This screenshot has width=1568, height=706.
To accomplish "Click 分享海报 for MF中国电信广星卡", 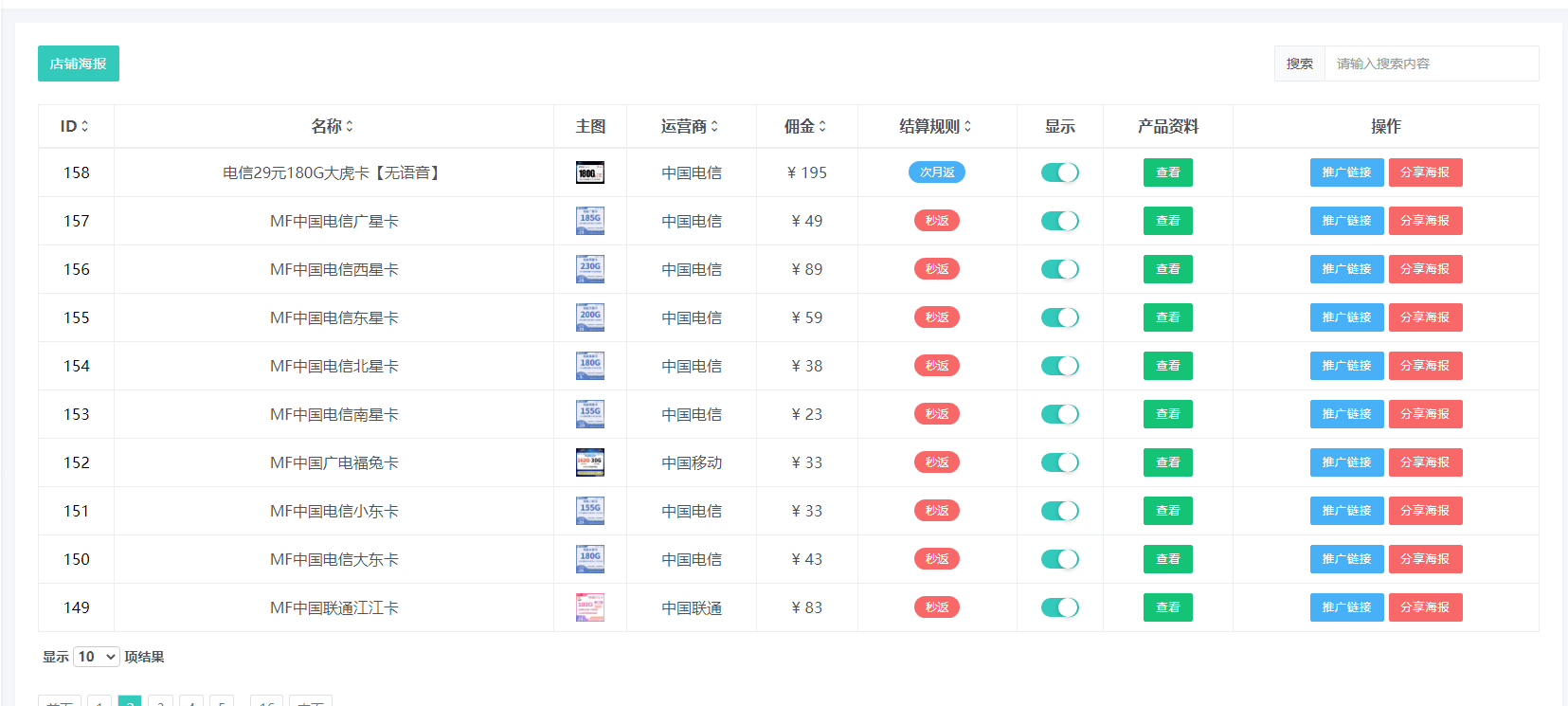I will [1426, 221].
